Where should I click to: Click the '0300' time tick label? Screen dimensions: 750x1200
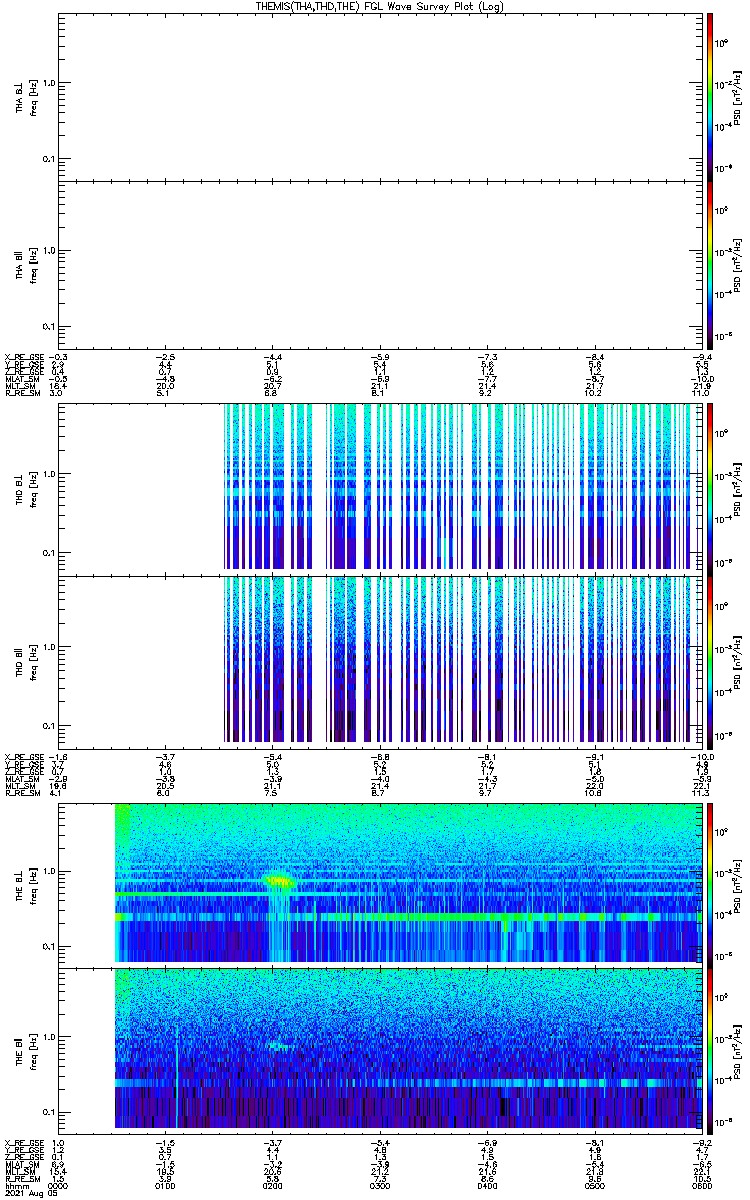(x=379, y=1184)
